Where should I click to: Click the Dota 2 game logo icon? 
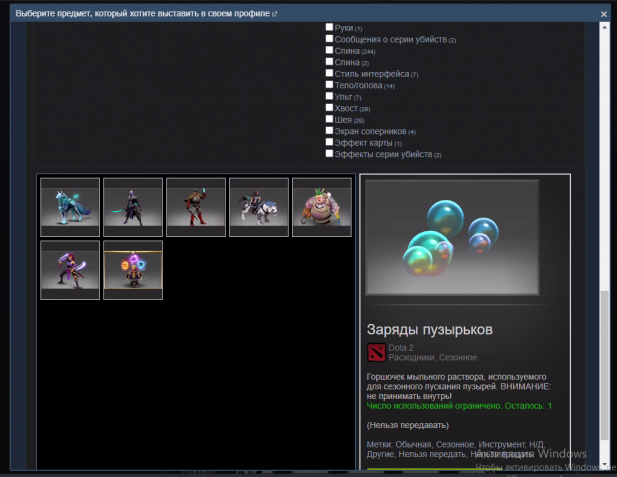click(376, 352)
